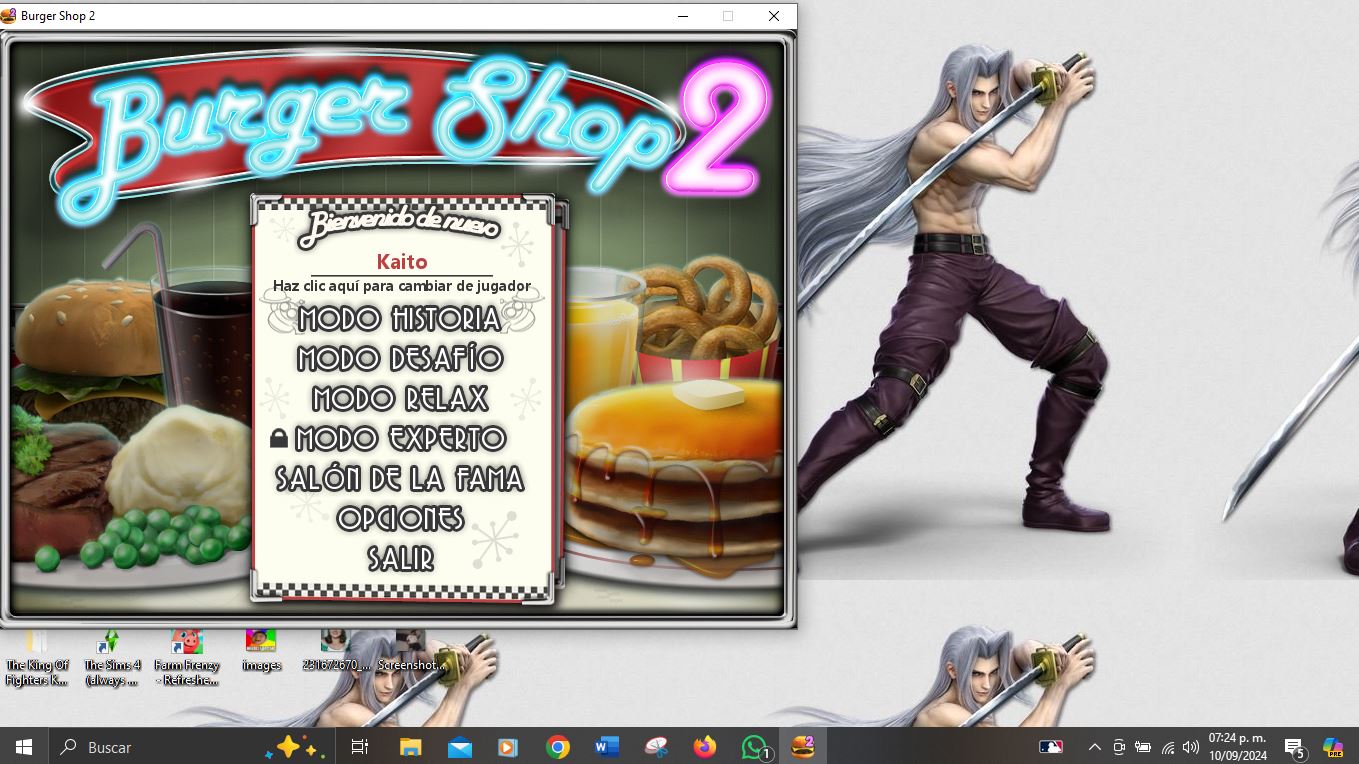Click Salir to exit the game
Screen dimensions: 1359x764
point(400,559)
